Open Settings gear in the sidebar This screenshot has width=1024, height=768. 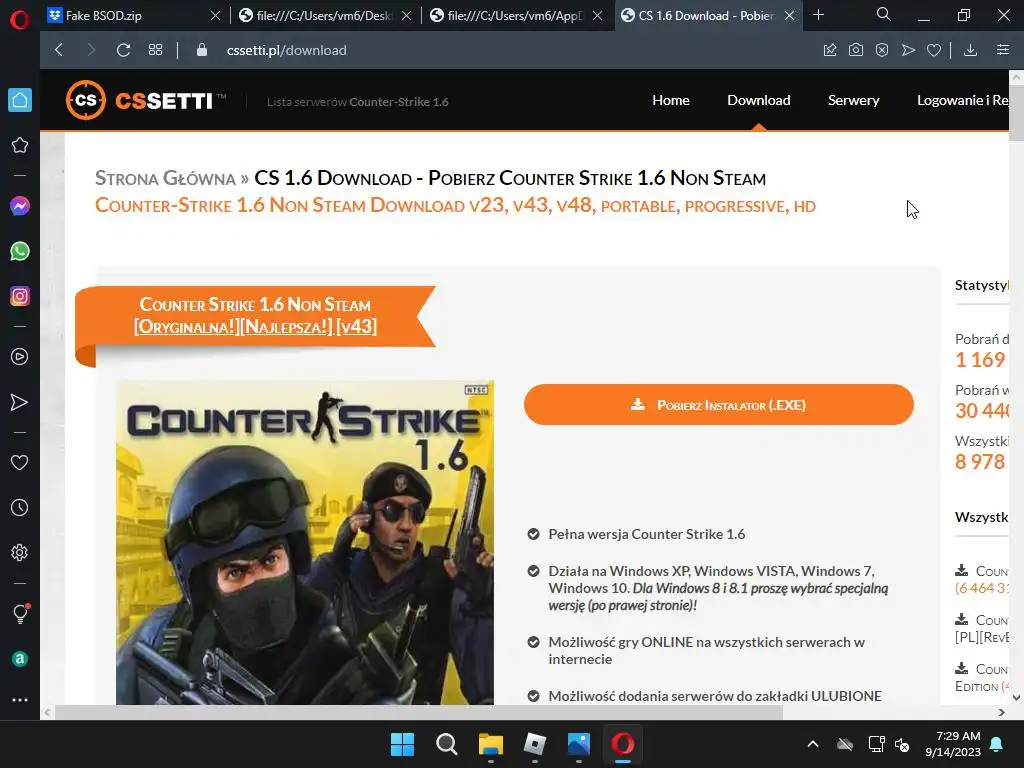[x=20, y=552]
